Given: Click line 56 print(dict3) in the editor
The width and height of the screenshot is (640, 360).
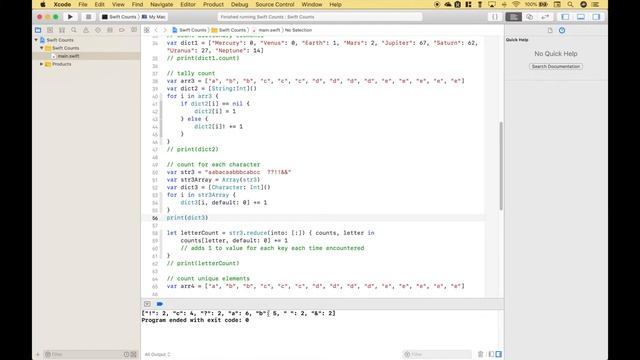Looking at the screenshot, I should (187, 218).
